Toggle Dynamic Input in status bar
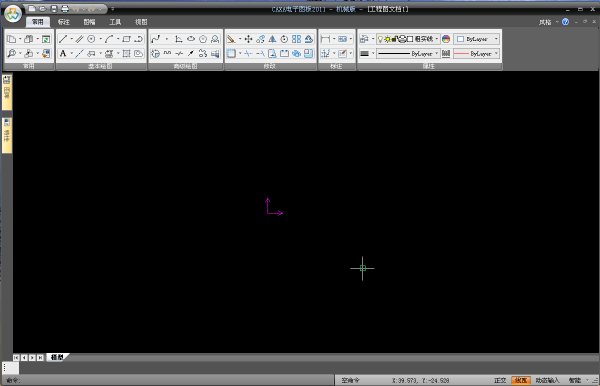This screenshot has height=386, width=600. 547,380
